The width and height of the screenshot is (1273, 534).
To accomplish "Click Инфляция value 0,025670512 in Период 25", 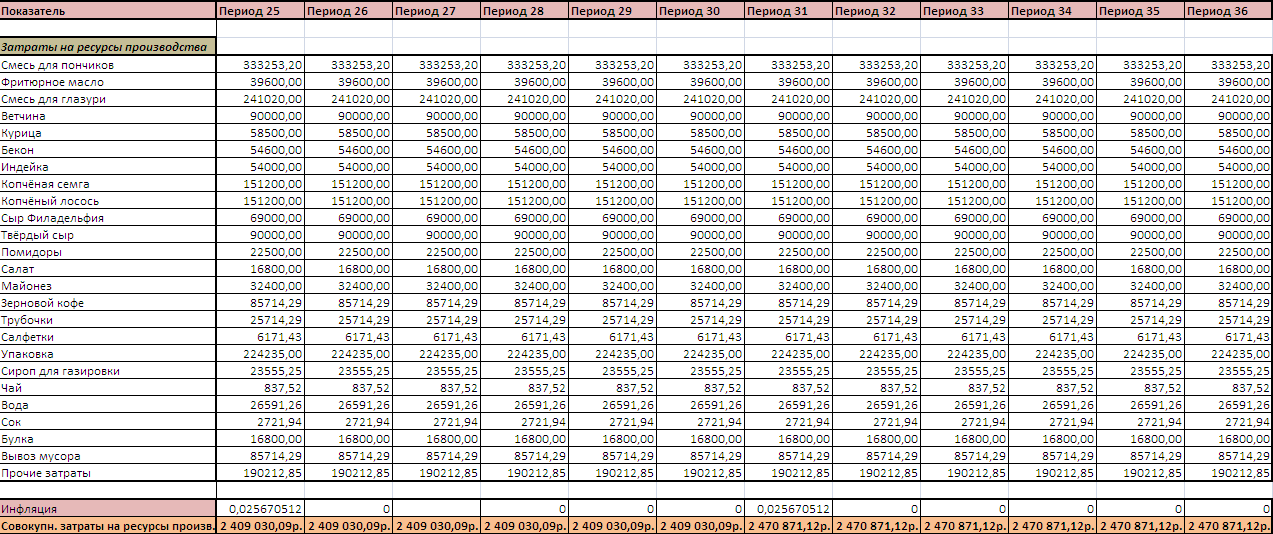I will click(260, 509).
